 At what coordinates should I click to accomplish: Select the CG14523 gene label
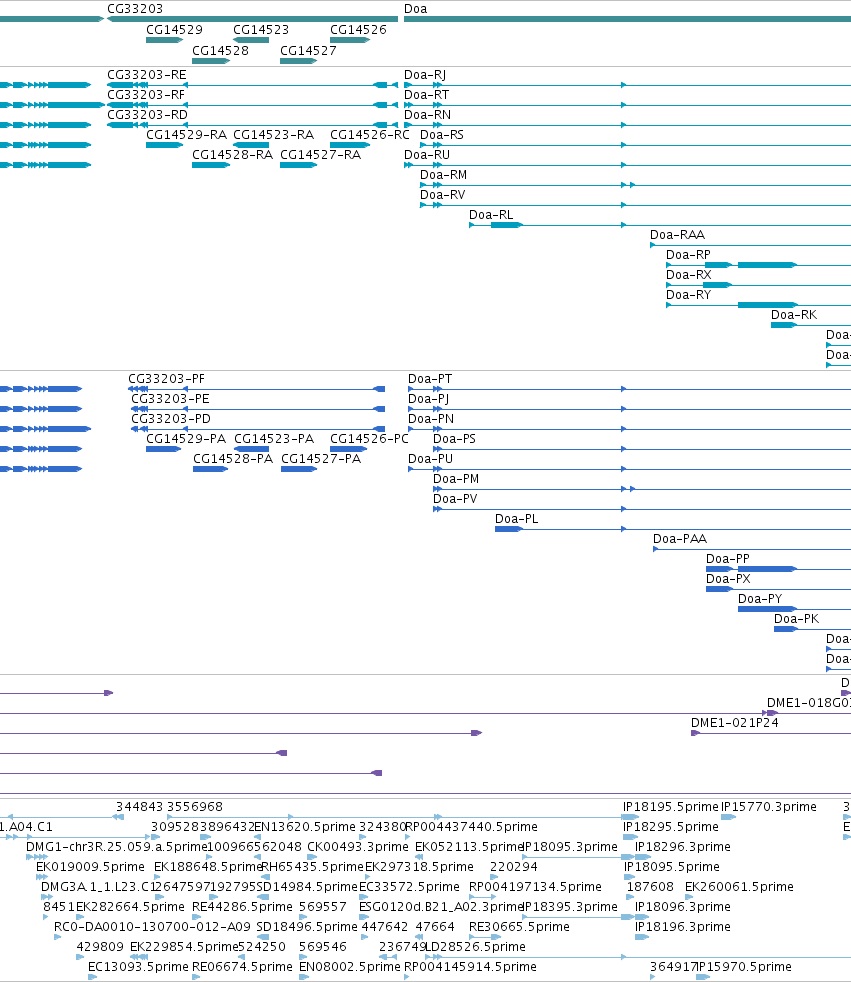click(x=260, y=29)
